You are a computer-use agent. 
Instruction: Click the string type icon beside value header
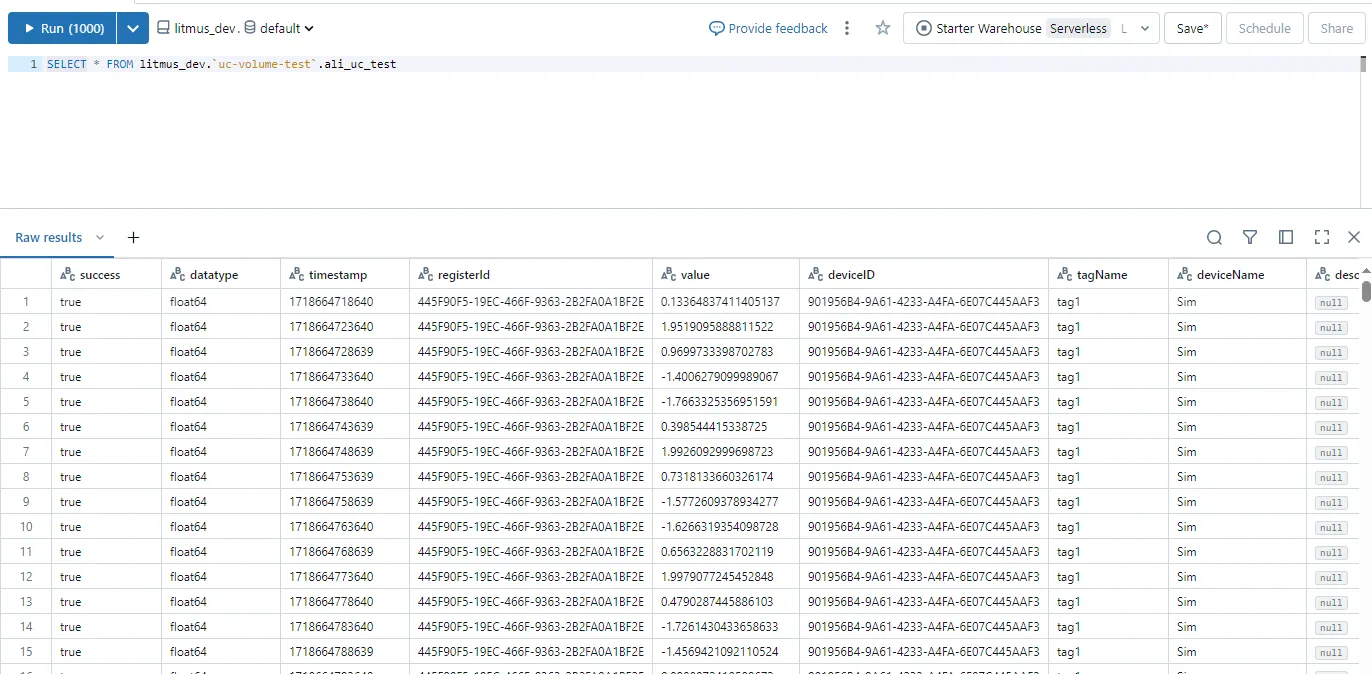(x=669, y=275)
